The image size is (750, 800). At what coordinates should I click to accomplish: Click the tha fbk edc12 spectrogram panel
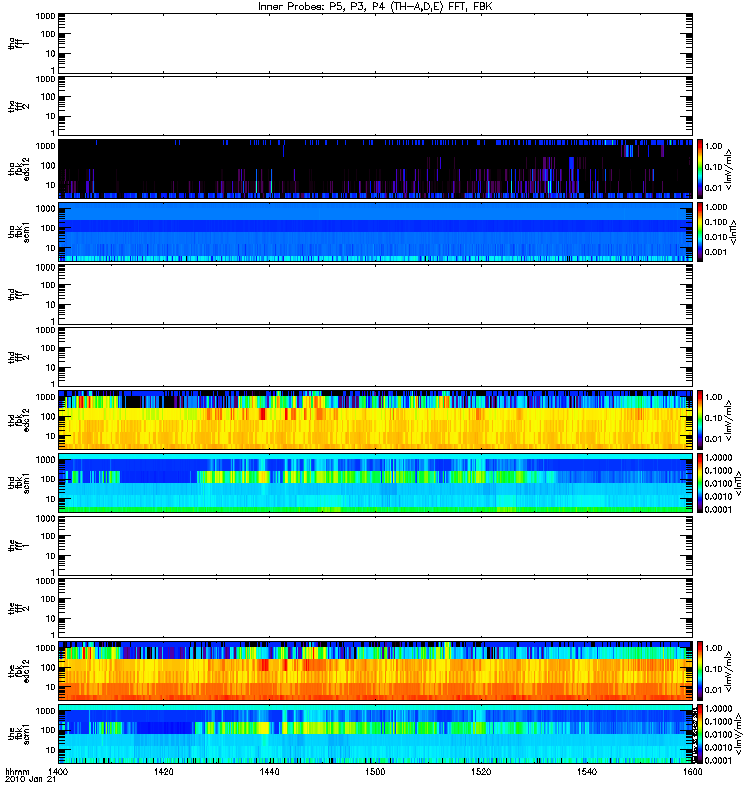click(376, 169)
